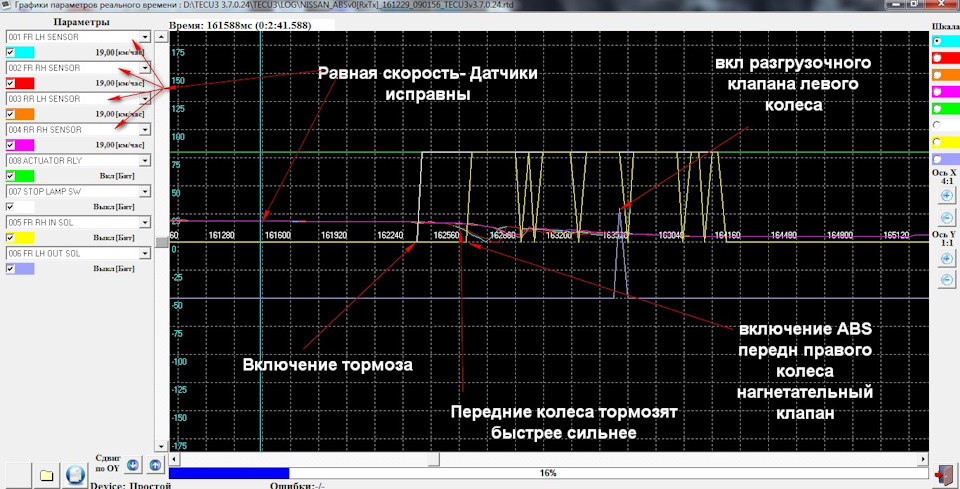Uncheck the 003 RR LH SENSOR trace checkbox
The image size is (960, 489).
click(x=9, y=114)
